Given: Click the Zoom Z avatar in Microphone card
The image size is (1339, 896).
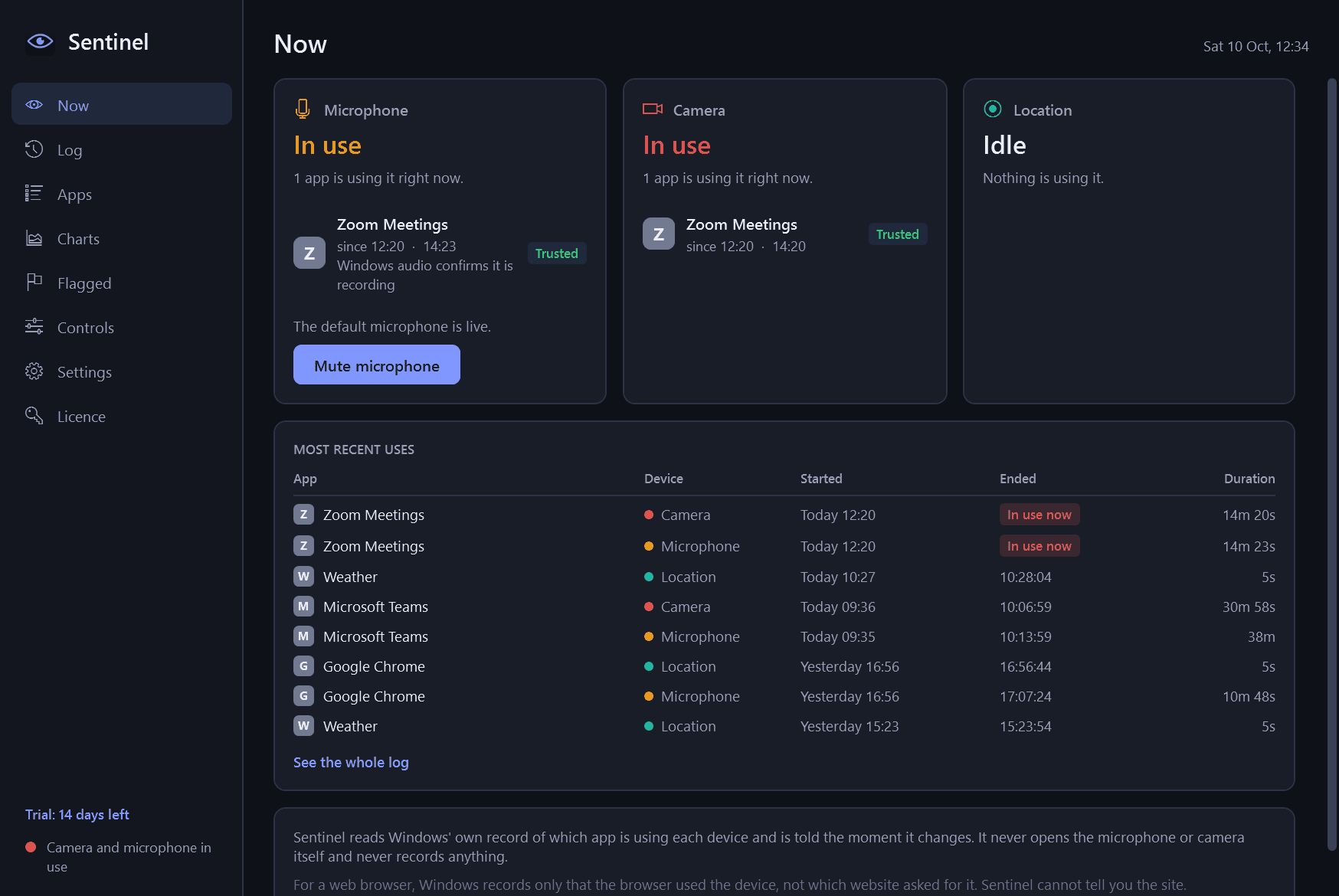Looking at the screenshot, I should (x=309, y=253).
